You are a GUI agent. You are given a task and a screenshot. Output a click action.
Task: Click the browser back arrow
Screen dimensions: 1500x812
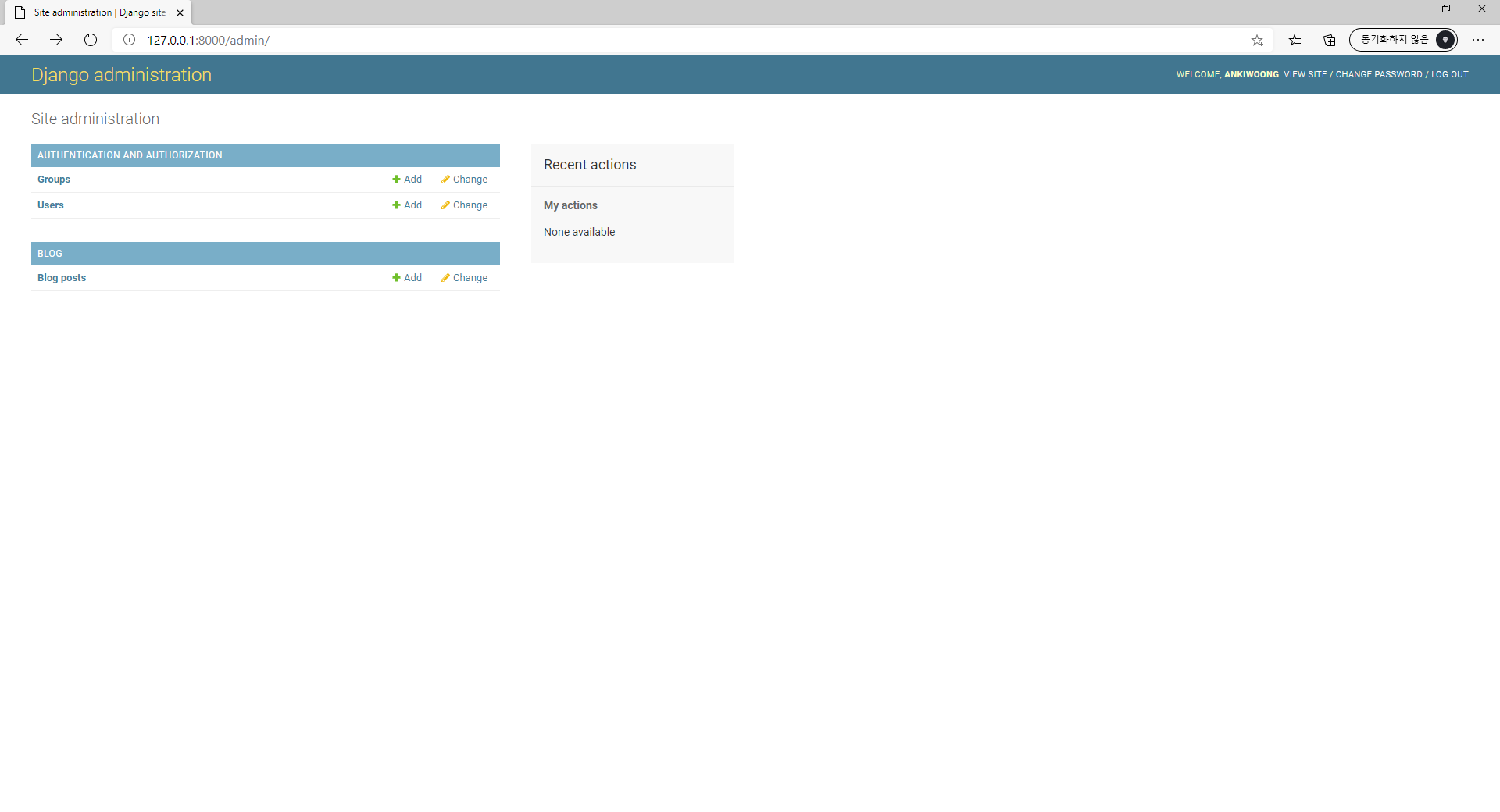pos(22,40)
